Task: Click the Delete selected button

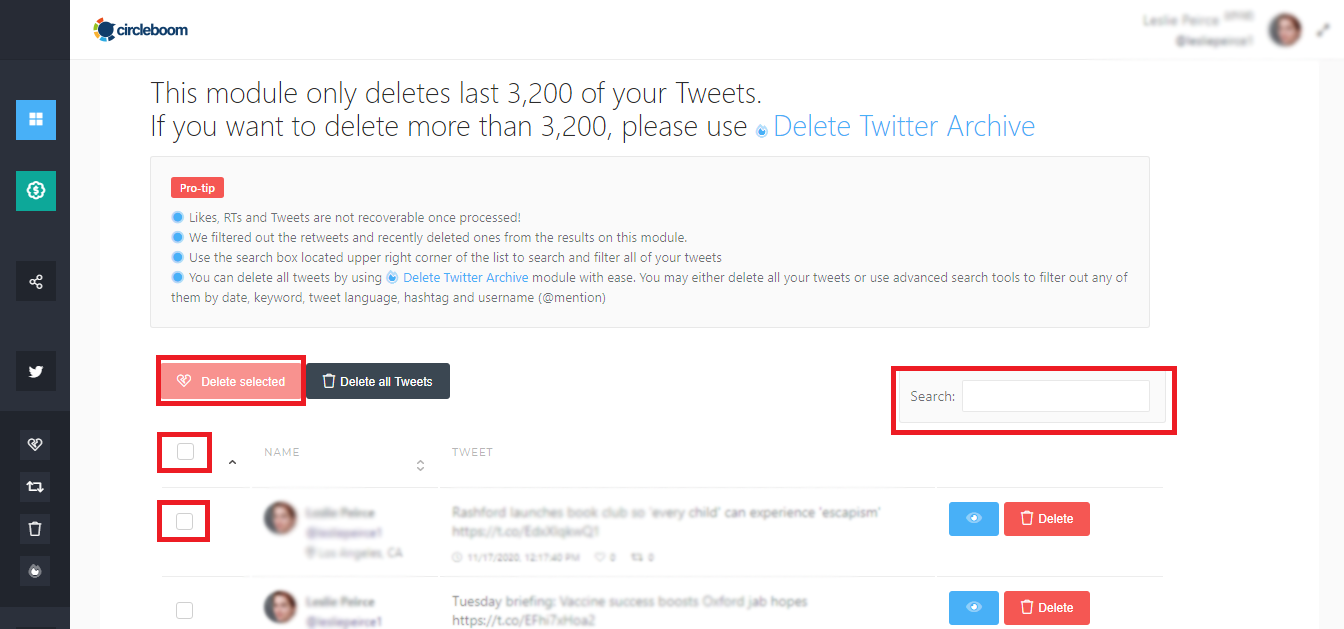Action: [x=230, y=380]
